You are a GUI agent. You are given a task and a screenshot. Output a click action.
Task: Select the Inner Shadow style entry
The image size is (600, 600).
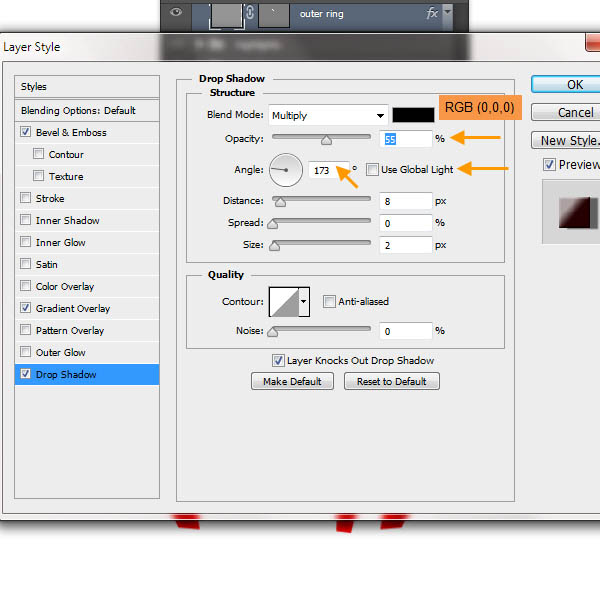pyautogui.click(x=67, y=220)
